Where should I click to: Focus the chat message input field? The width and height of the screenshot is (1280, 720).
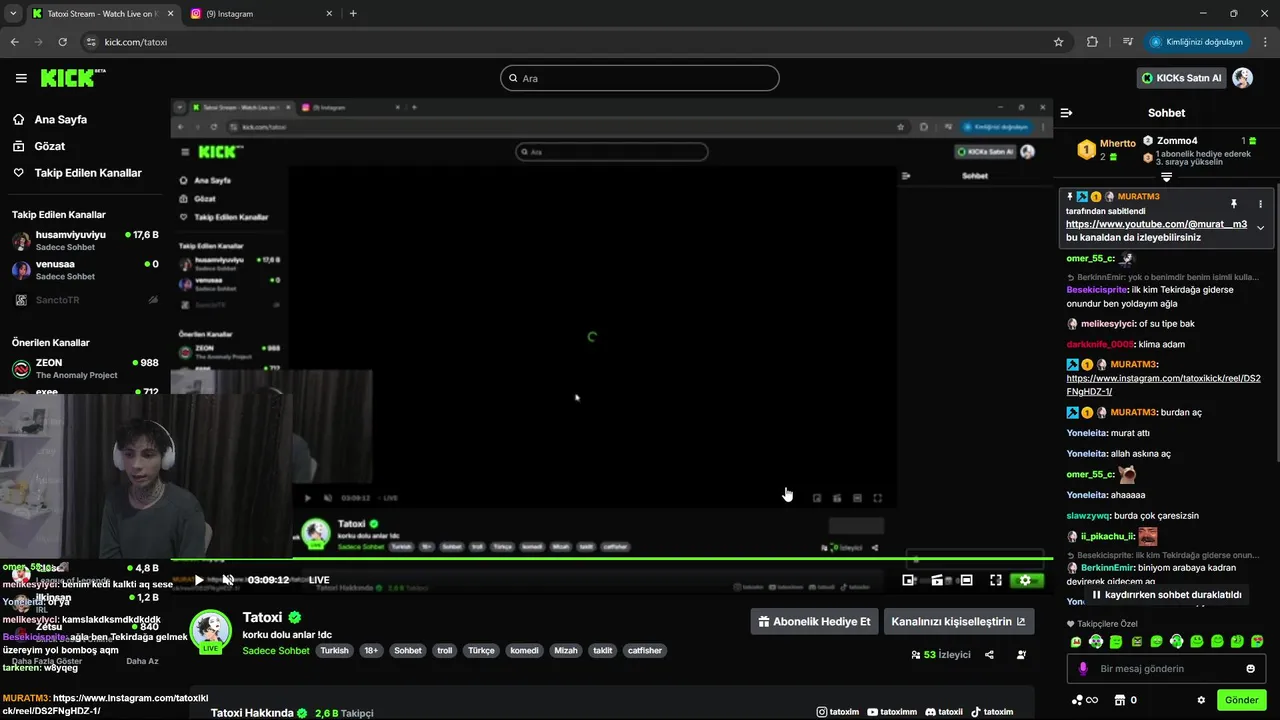click(x=1166, y=668)
